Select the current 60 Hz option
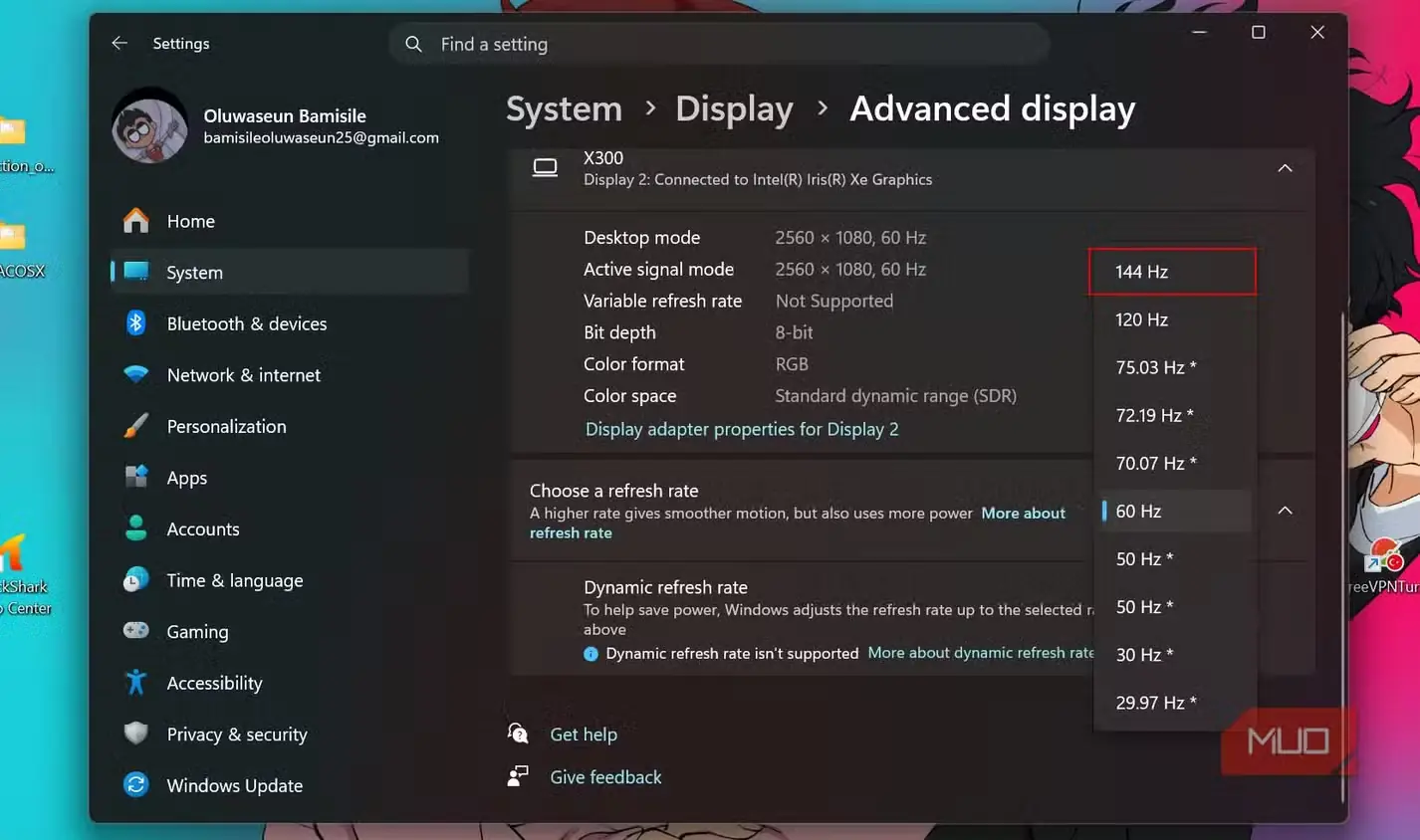Viewport: 1420px width, 840px height. click(x=1173, y=511)
